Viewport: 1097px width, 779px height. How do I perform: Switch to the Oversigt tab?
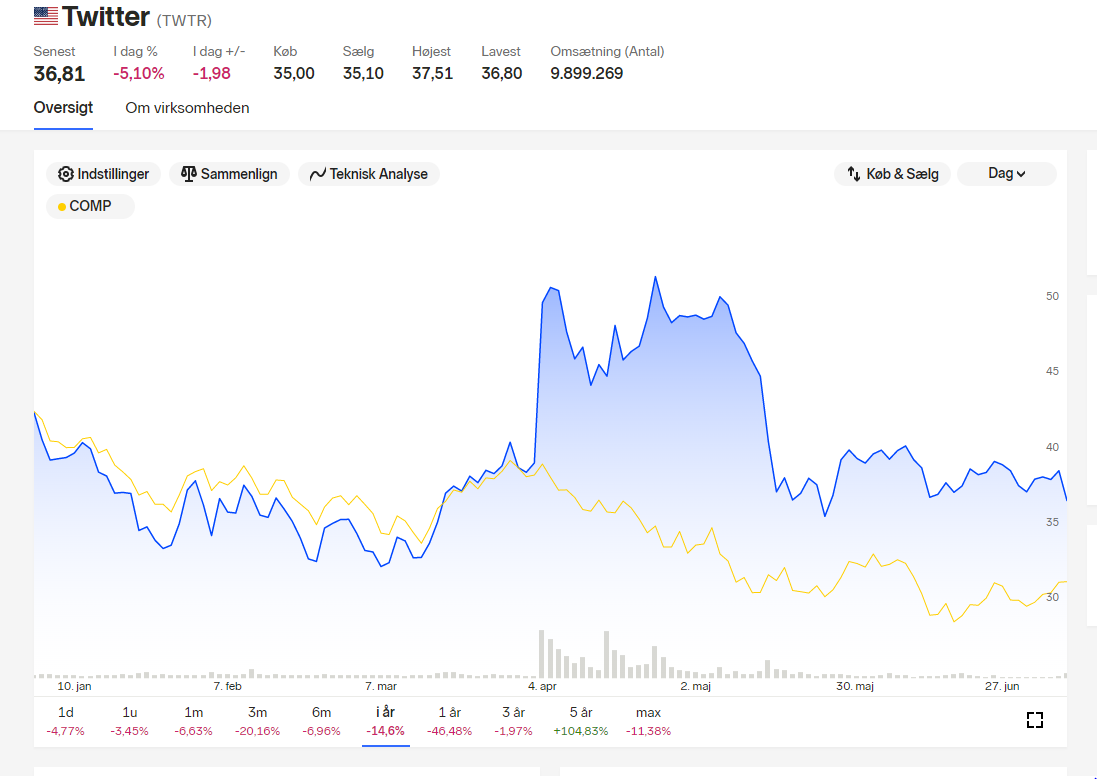[63, 108]
